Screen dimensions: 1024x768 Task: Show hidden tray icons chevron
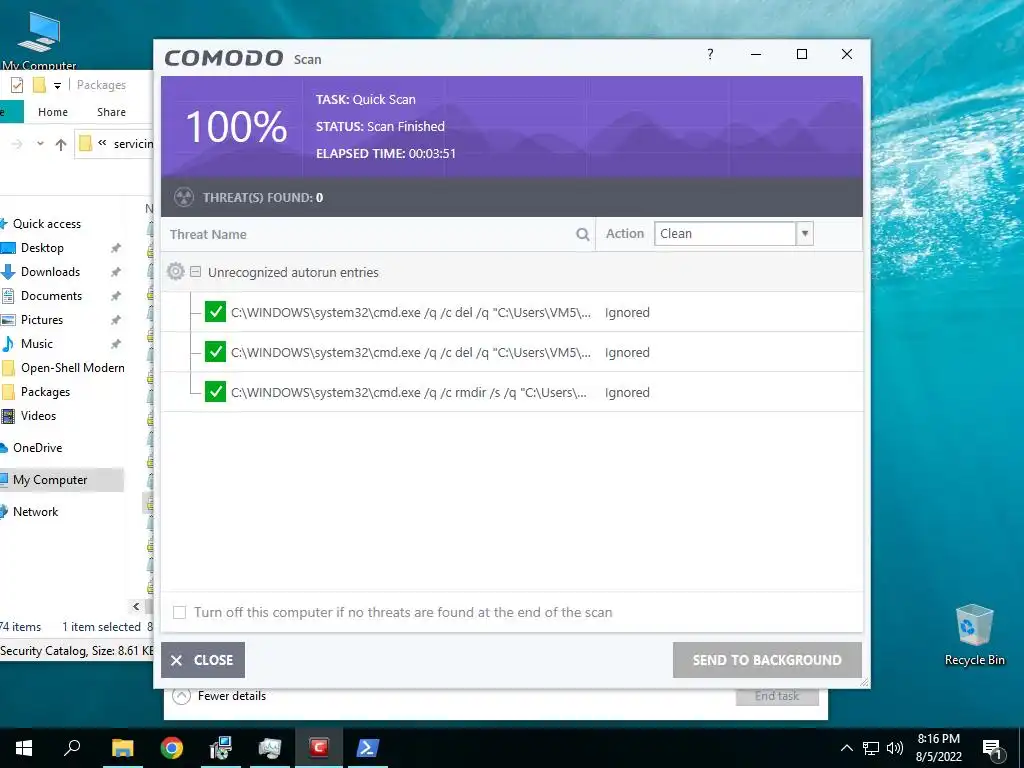(x=846, y=748)
